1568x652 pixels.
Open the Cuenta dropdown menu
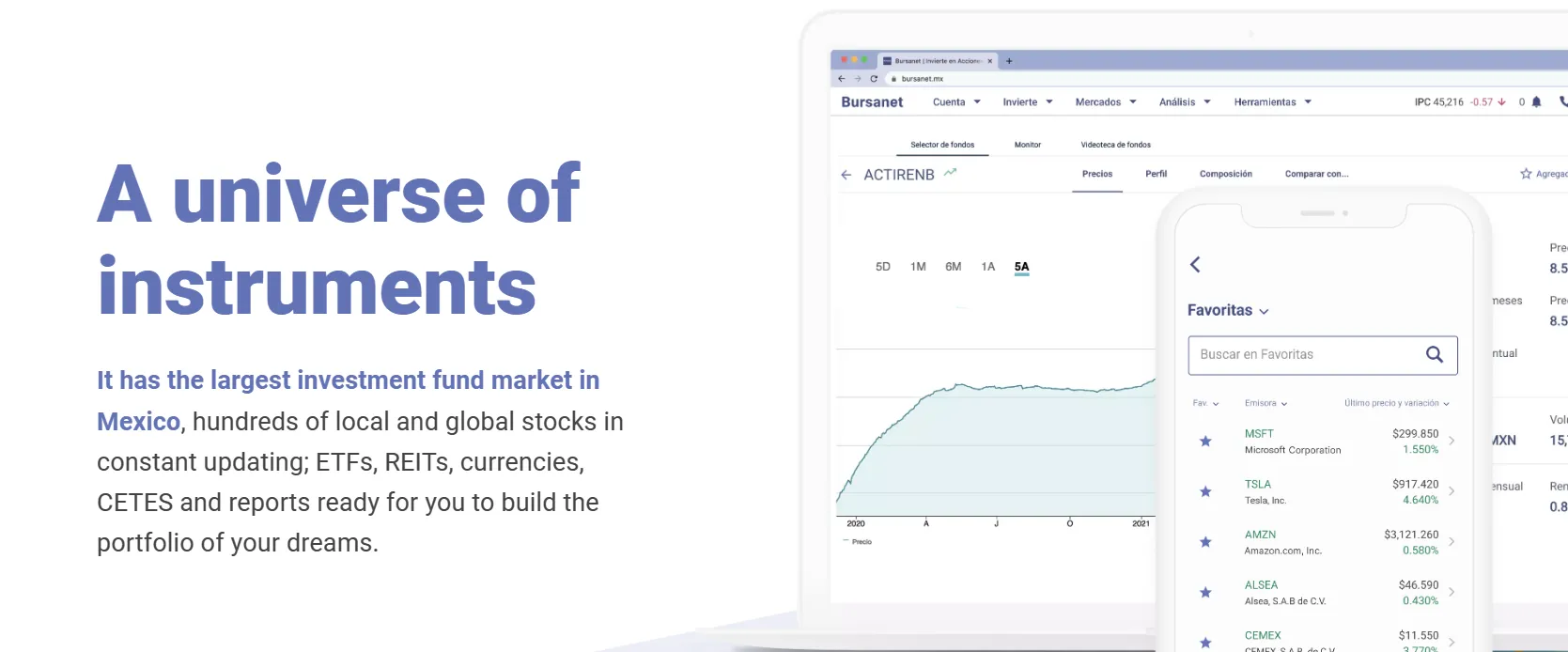coord(956,102)
